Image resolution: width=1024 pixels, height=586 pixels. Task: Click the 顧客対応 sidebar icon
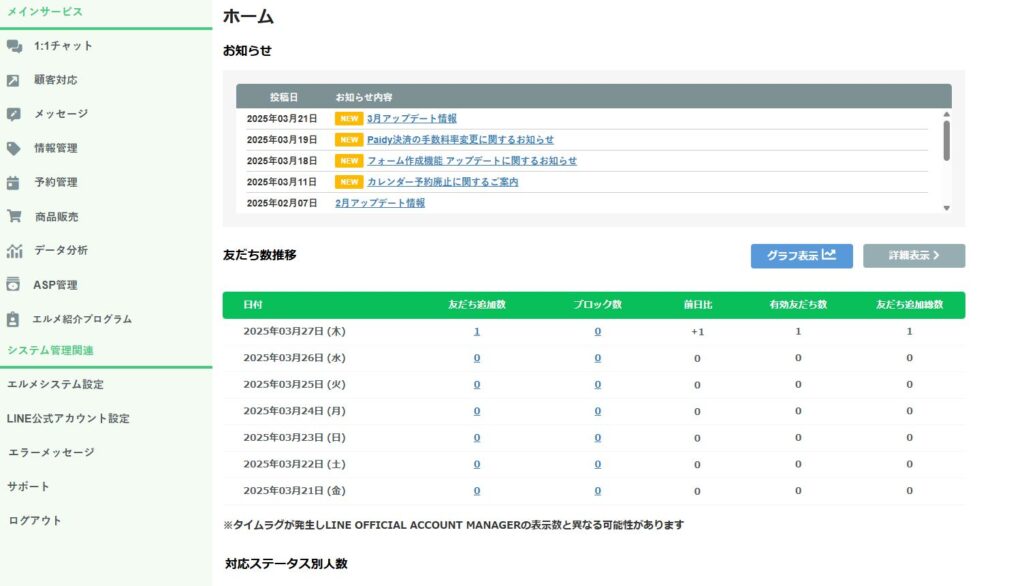(x=14, y=80)
